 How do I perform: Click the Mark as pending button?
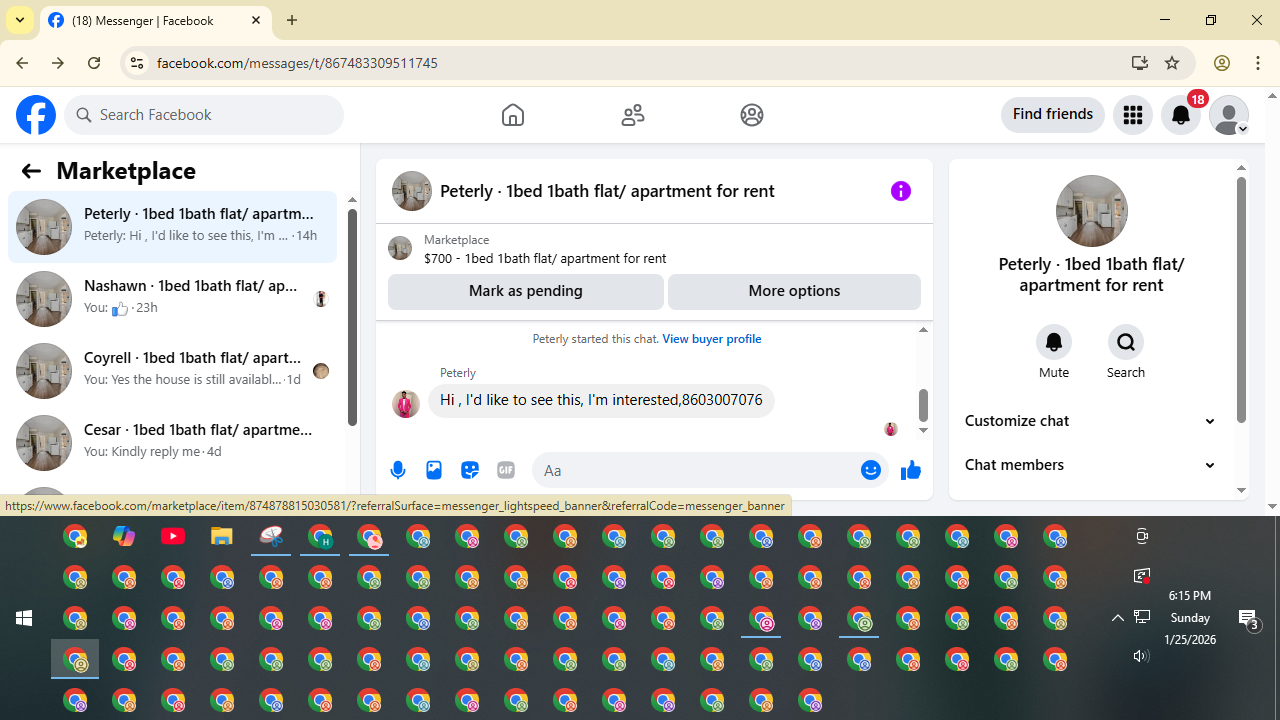pyautogui.click(x=526, y=291)
